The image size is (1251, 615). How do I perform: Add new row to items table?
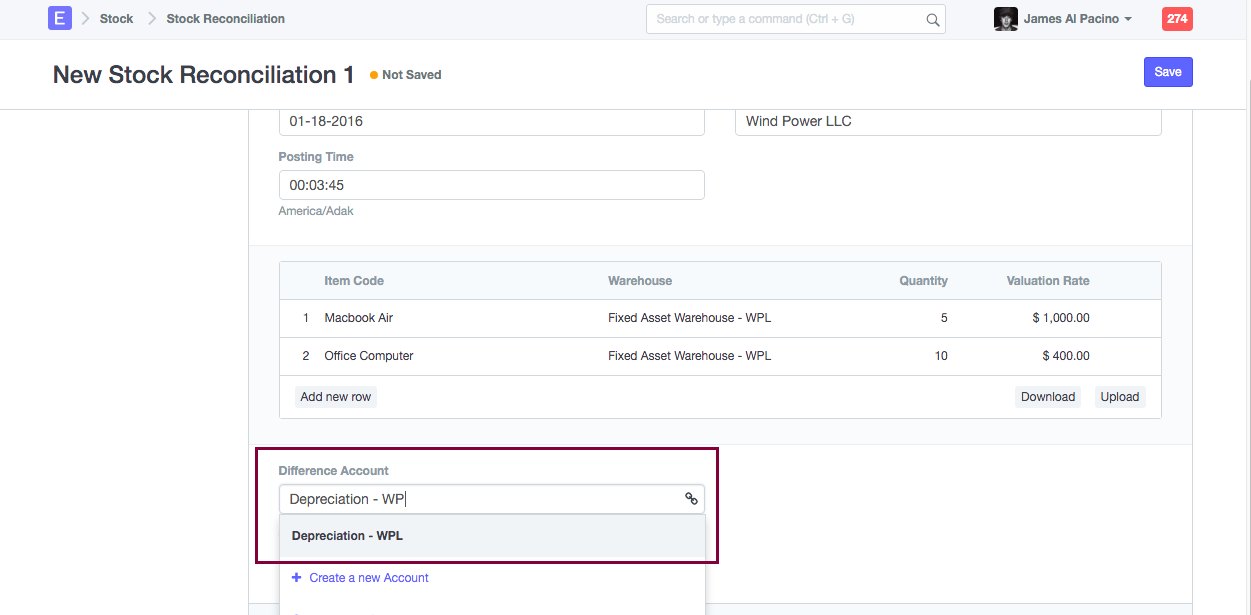pyautogui.click(x=336, y=397)
